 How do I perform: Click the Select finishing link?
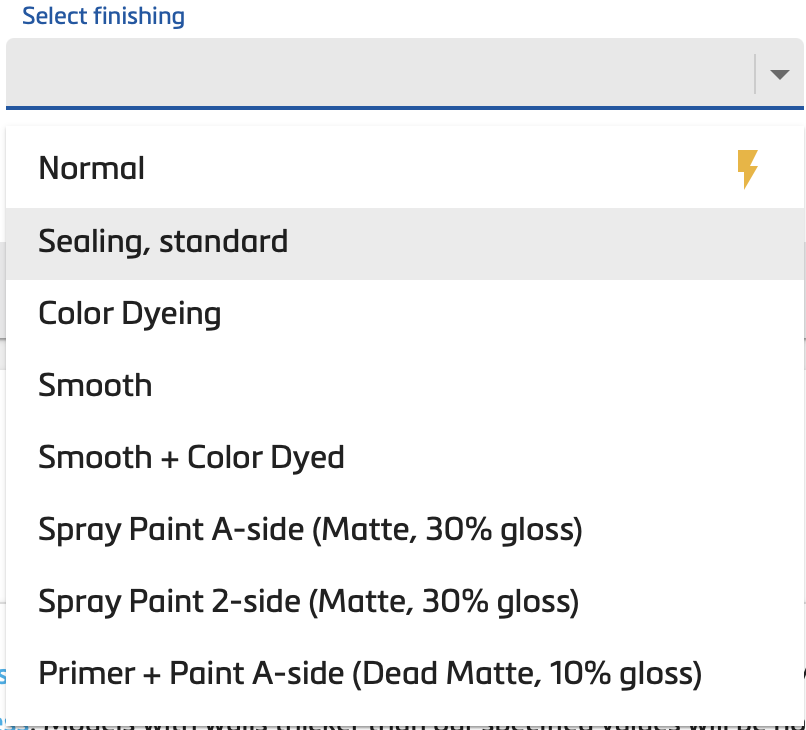pos(104,16)
